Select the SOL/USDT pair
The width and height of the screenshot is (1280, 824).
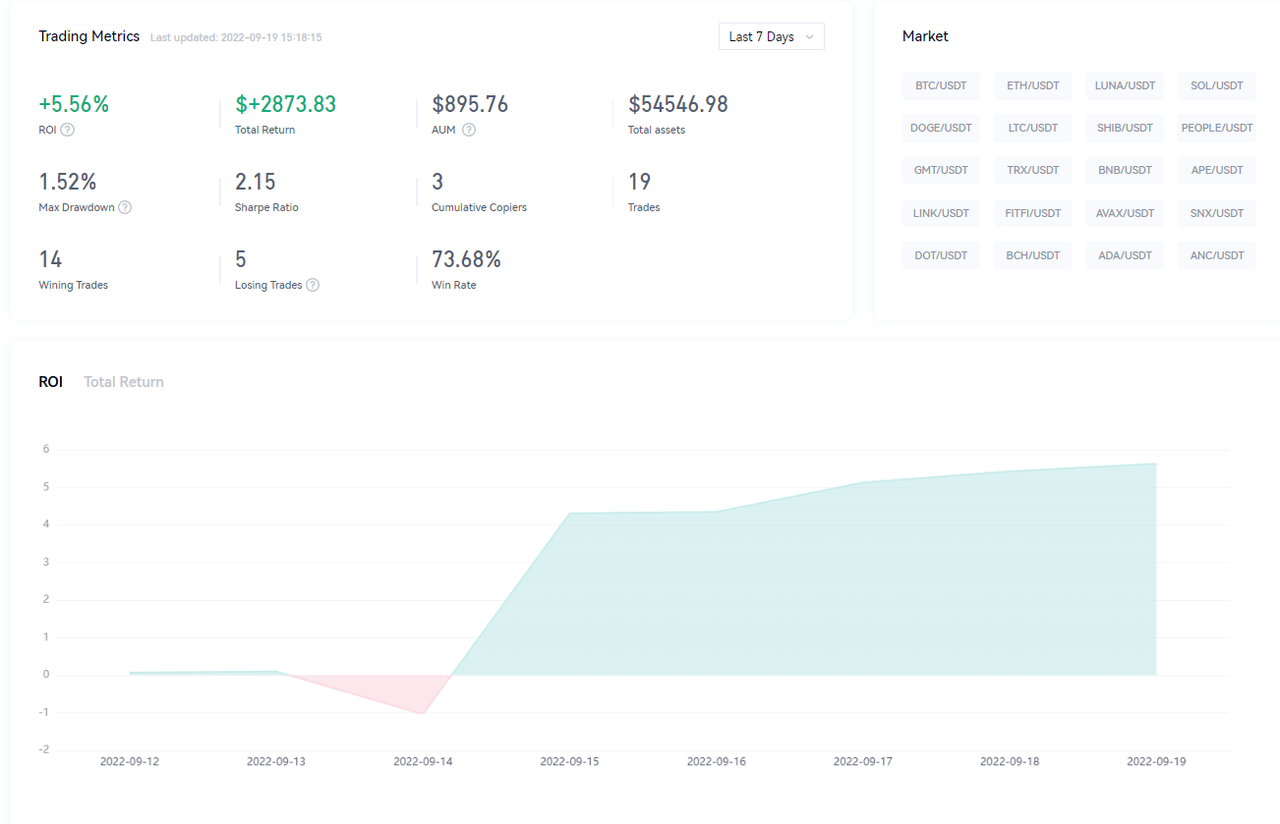(x=1217, y=86)
